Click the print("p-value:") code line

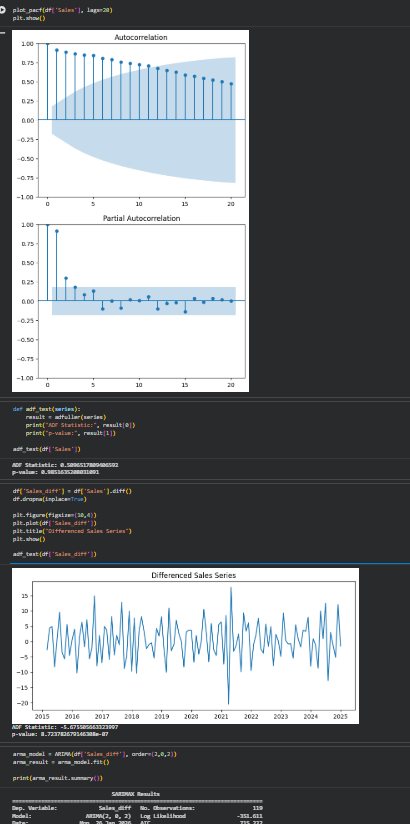coord(70,433)
